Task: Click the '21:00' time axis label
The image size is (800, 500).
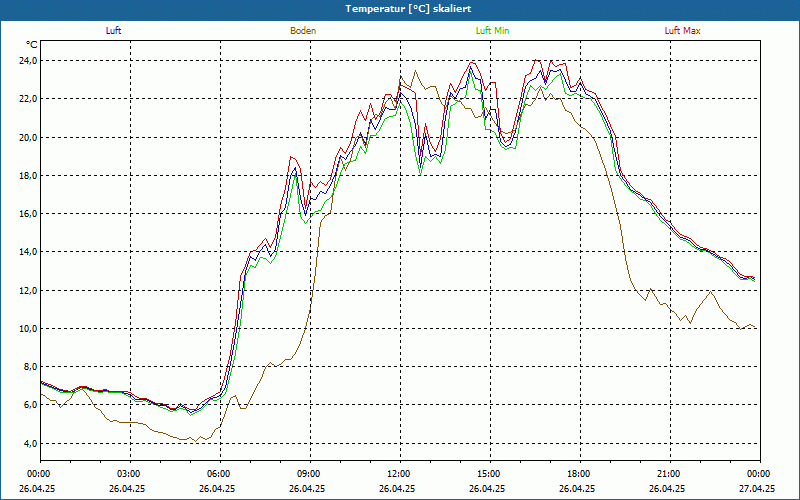Action: tap(670, 474)
